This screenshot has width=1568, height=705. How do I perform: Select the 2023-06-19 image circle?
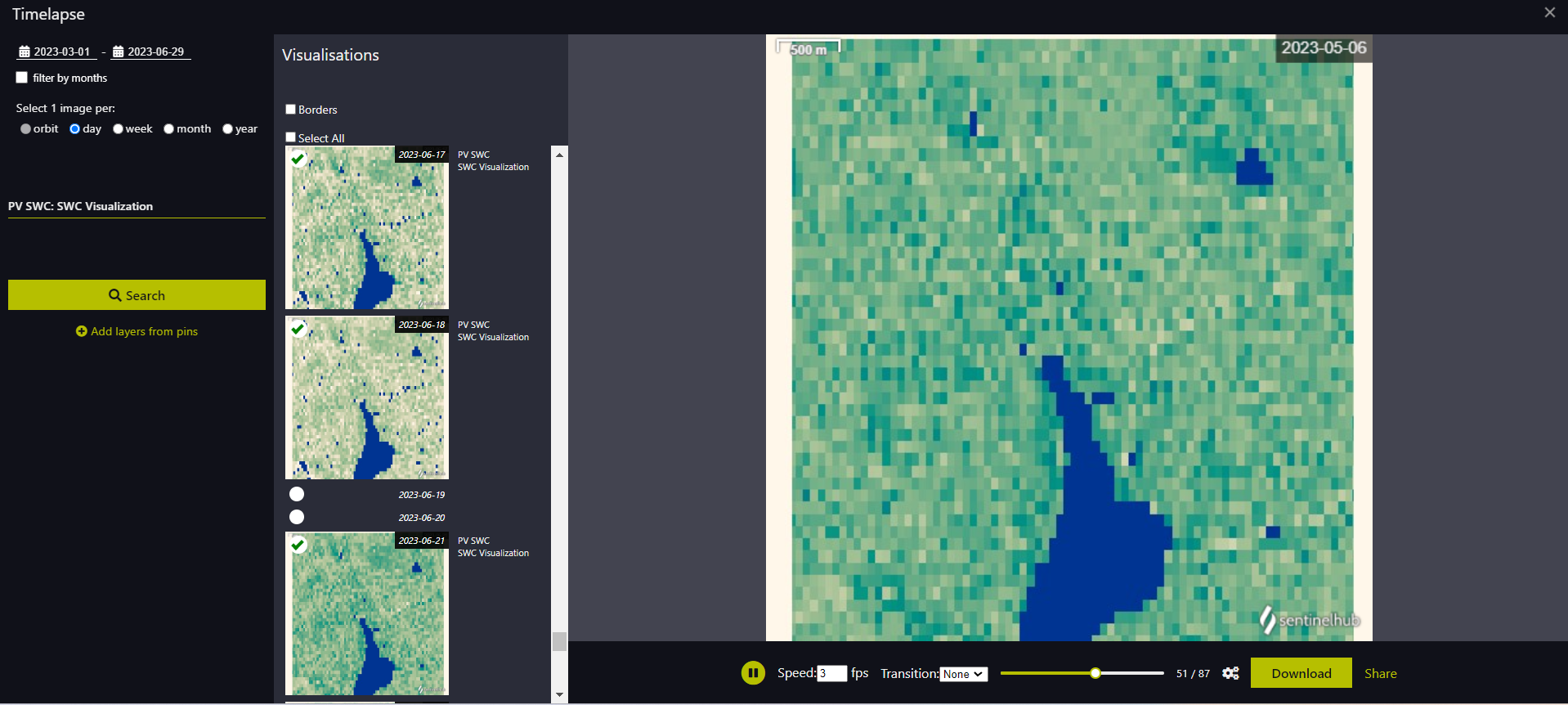click(297, 494)
